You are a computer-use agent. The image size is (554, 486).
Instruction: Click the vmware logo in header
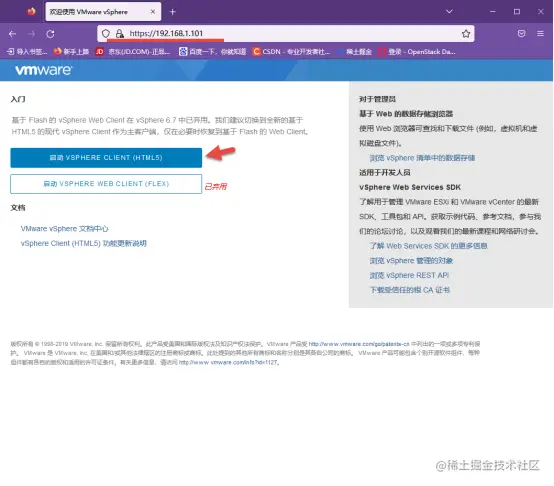click(43, 70)
